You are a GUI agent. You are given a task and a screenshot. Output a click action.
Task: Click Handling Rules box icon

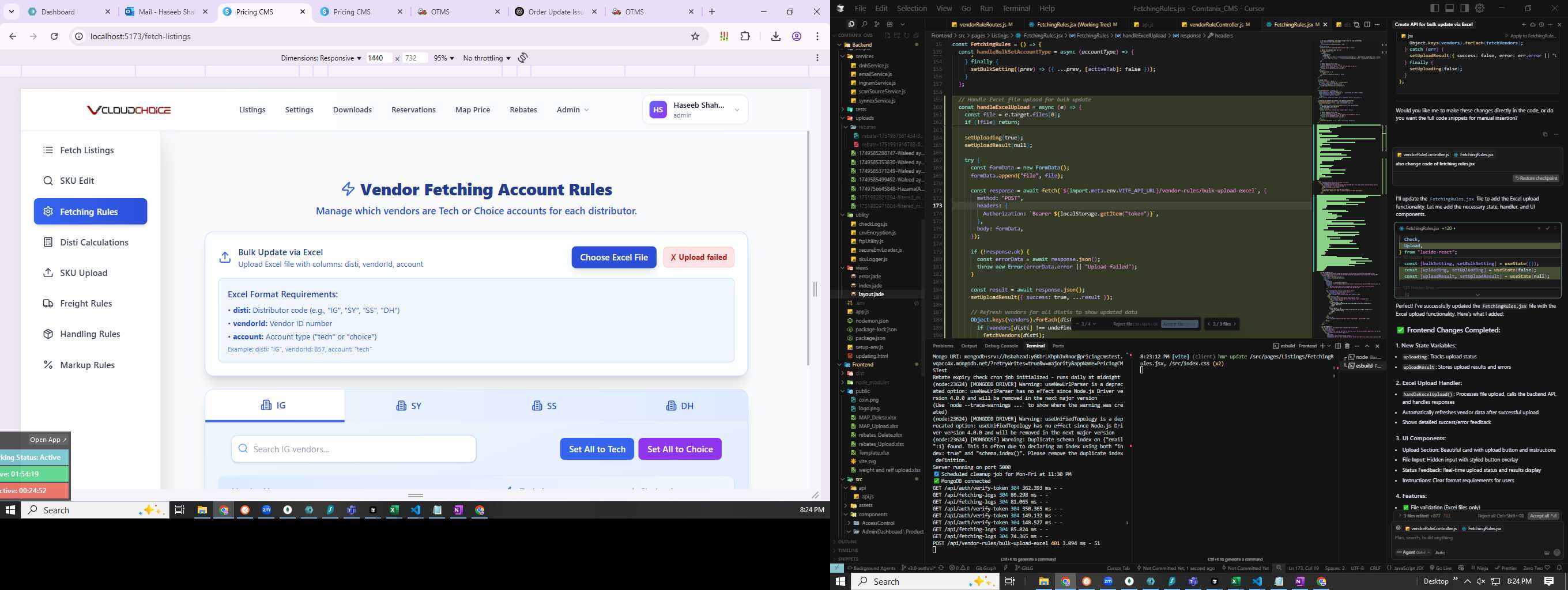click(x=48, y=334)
